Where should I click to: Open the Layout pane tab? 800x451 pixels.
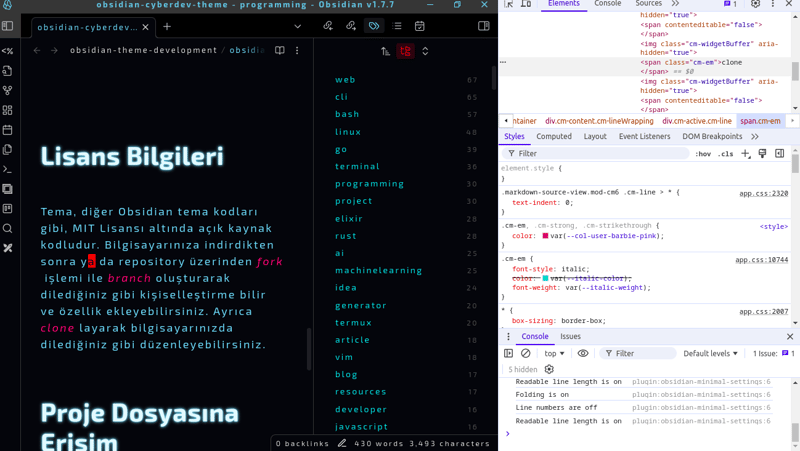click(x=595, y=136)
